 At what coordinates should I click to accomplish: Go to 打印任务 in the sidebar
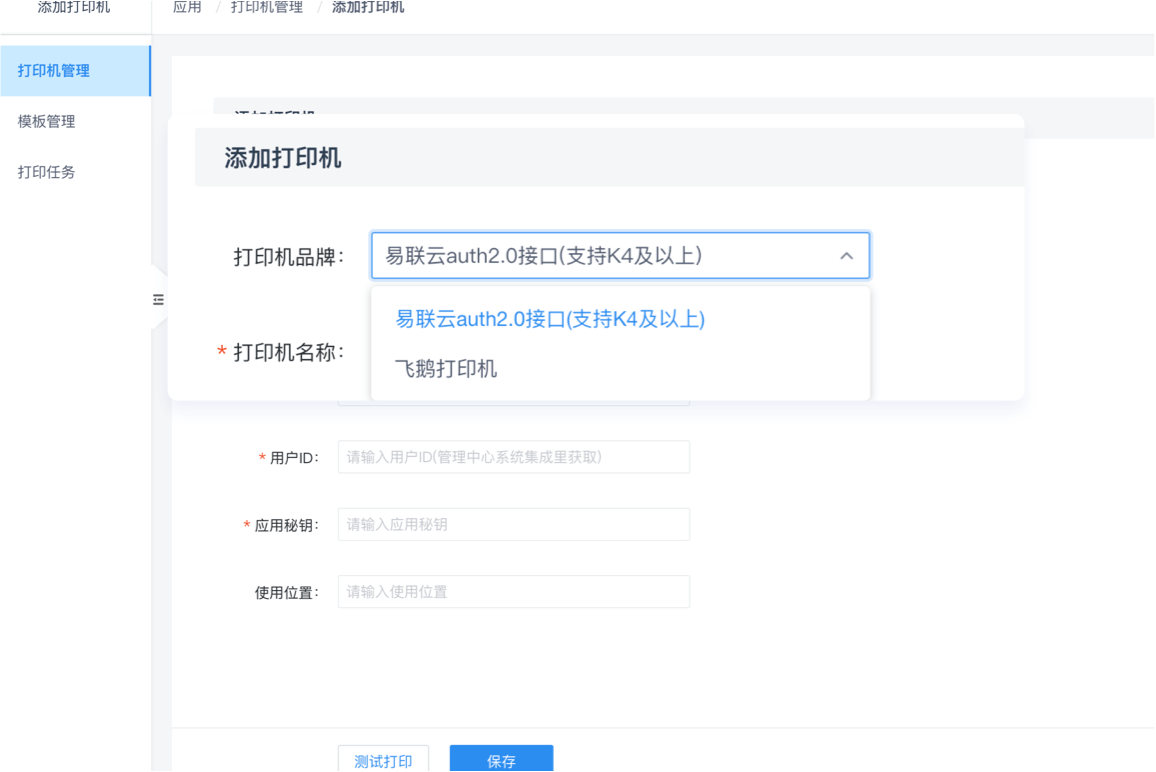click(x=46, y=172)
